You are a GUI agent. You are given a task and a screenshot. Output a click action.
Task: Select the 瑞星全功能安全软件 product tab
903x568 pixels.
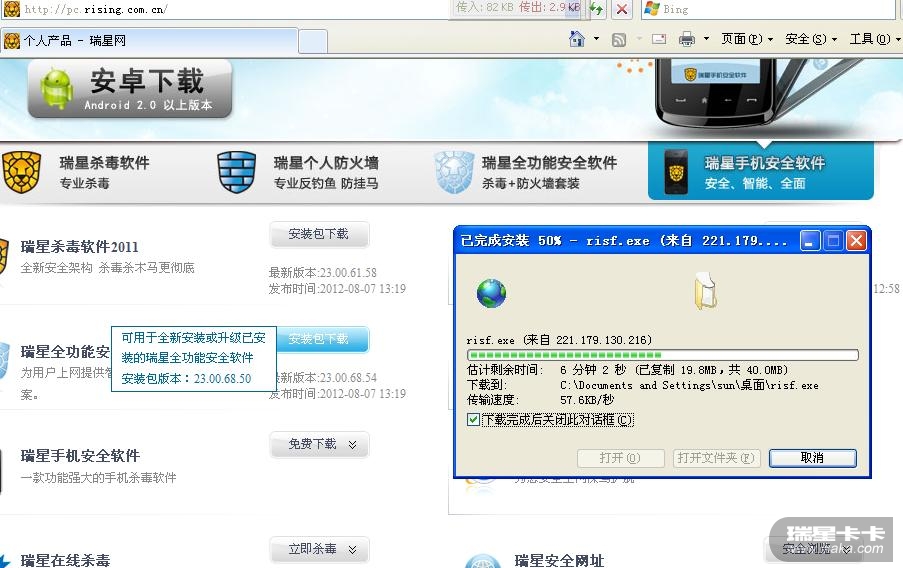click(549, 172)
